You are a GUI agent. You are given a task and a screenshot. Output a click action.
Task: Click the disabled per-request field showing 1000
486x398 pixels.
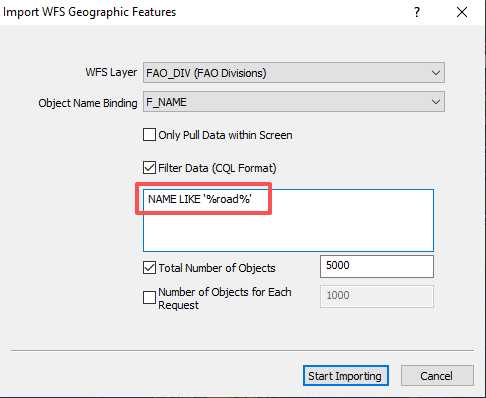[377, 296]
